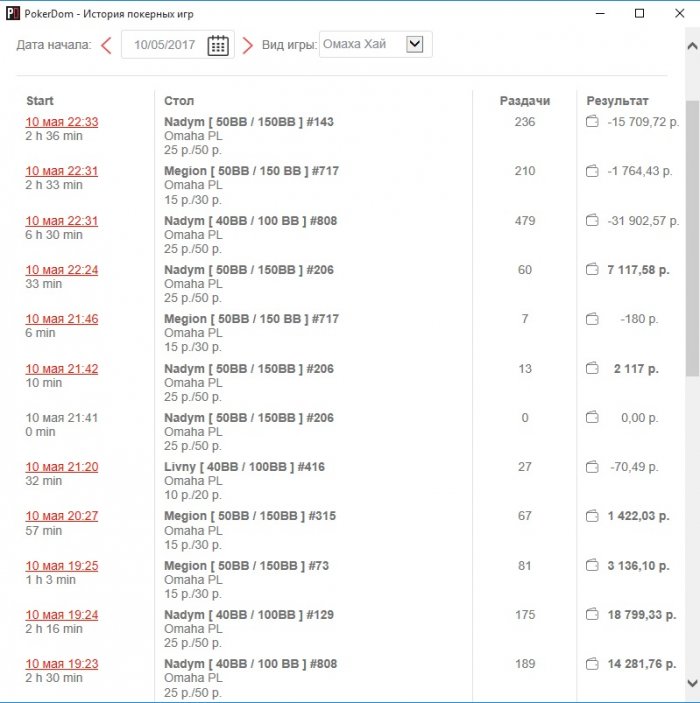Open session link 10 мая 22:24
This screenshot has height=703, width=700.
click(x=62, y=270)
